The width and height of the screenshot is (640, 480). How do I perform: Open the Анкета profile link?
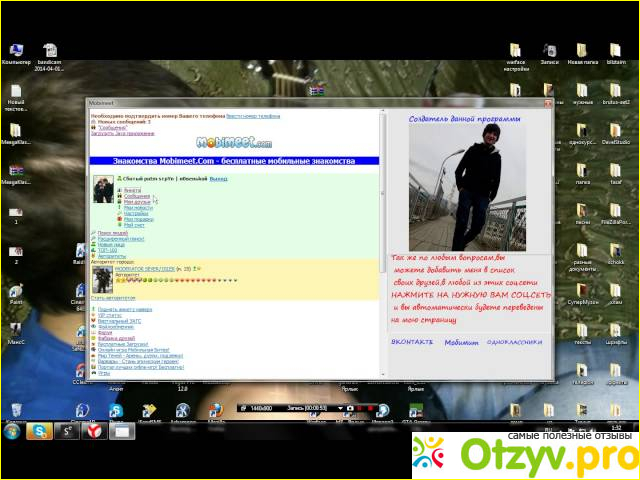[x=132, y=190]
